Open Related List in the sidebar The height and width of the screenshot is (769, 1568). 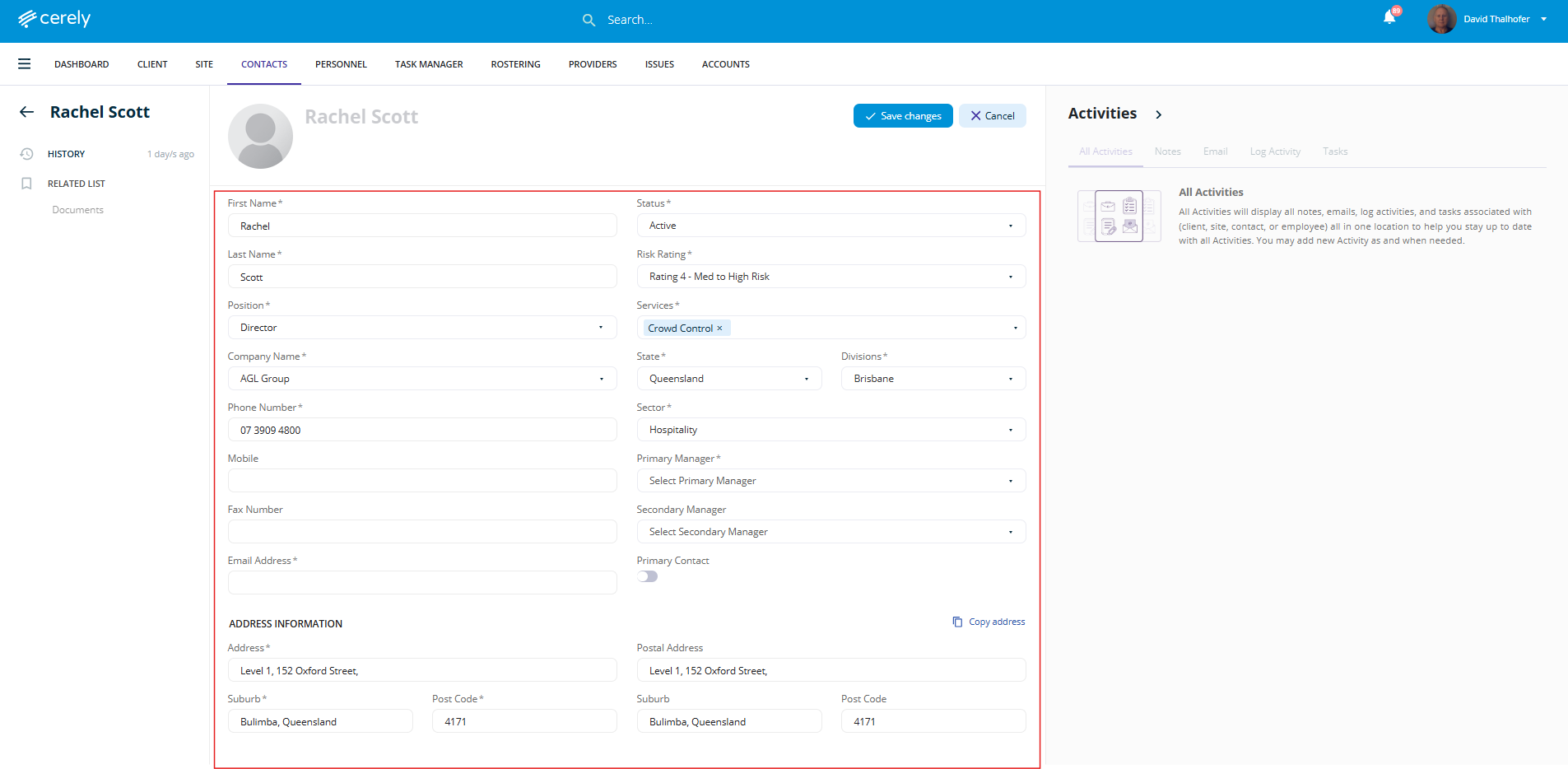coord(77,184)
